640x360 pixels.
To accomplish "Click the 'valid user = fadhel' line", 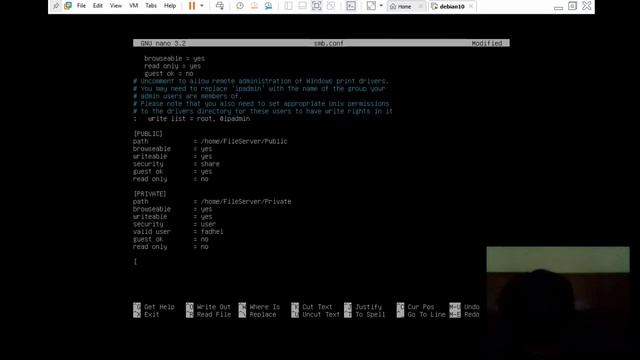I will coord(178,232).
